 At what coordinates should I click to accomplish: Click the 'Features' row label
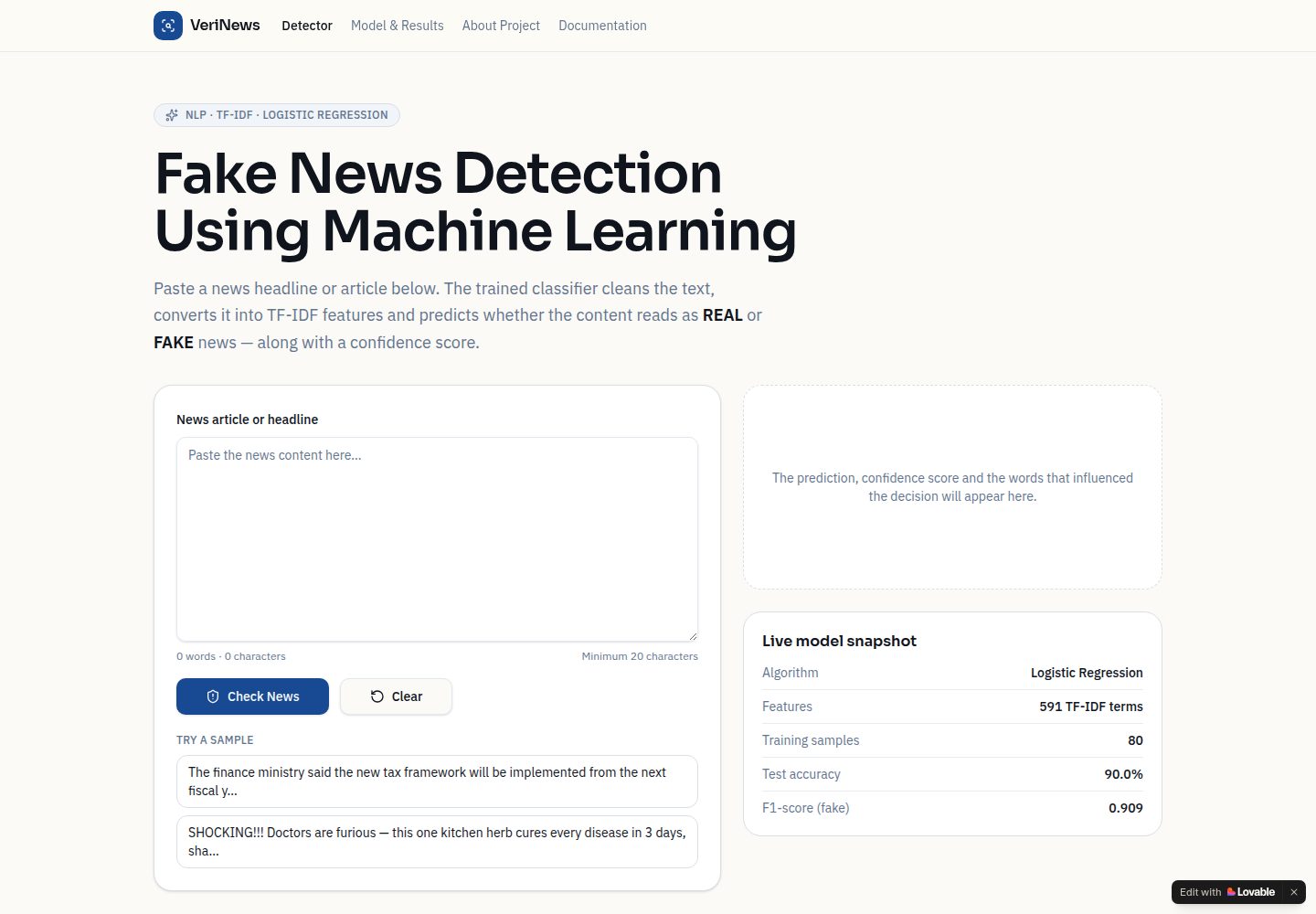pos(787,707)
